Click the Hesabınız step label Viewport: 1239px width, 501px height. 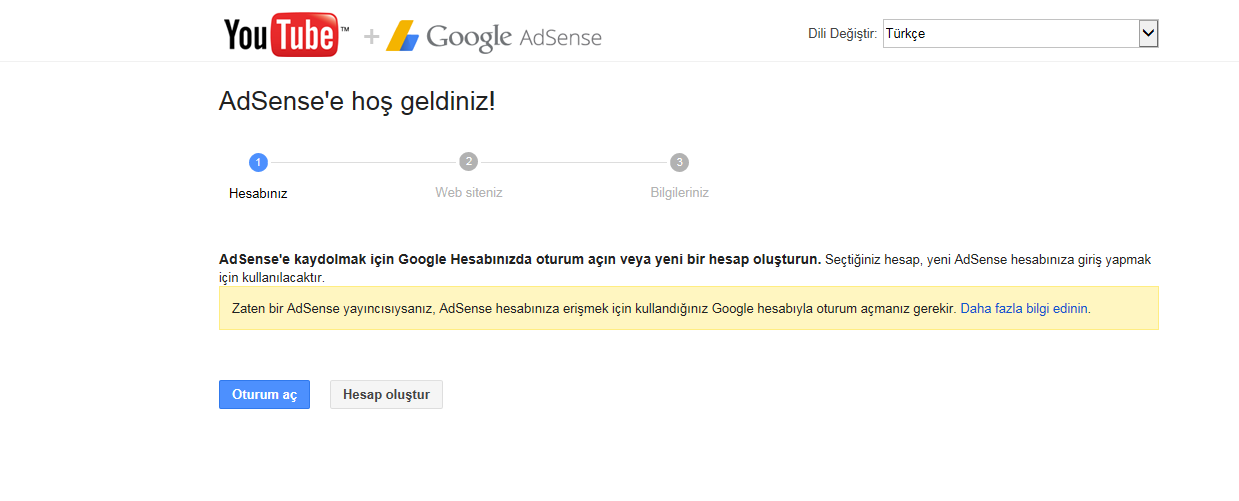(258, 194)
